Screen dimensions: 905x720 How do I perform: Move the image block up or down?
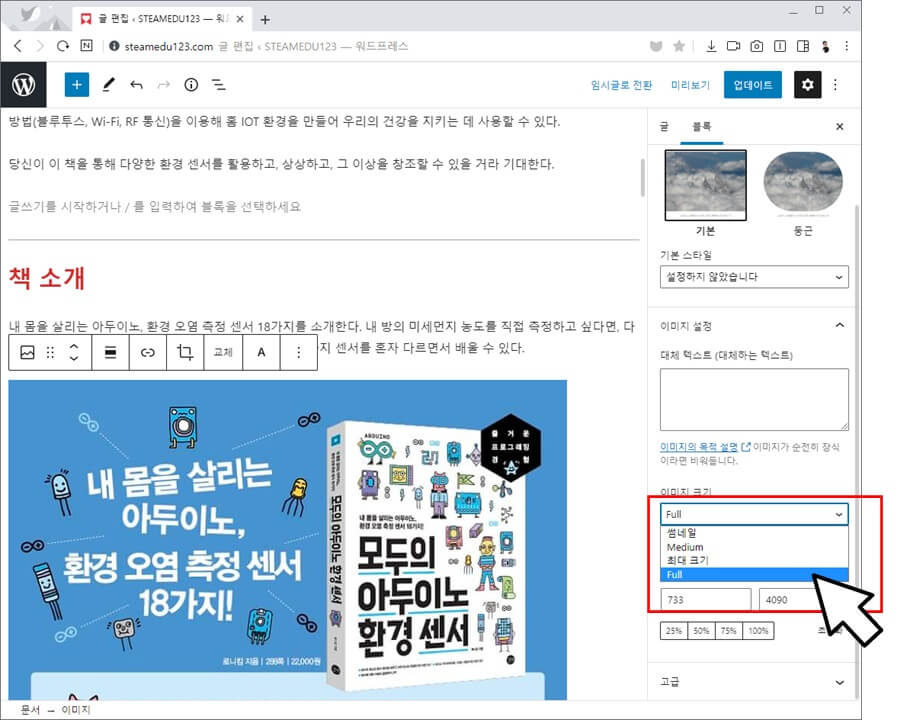(74, 352)
